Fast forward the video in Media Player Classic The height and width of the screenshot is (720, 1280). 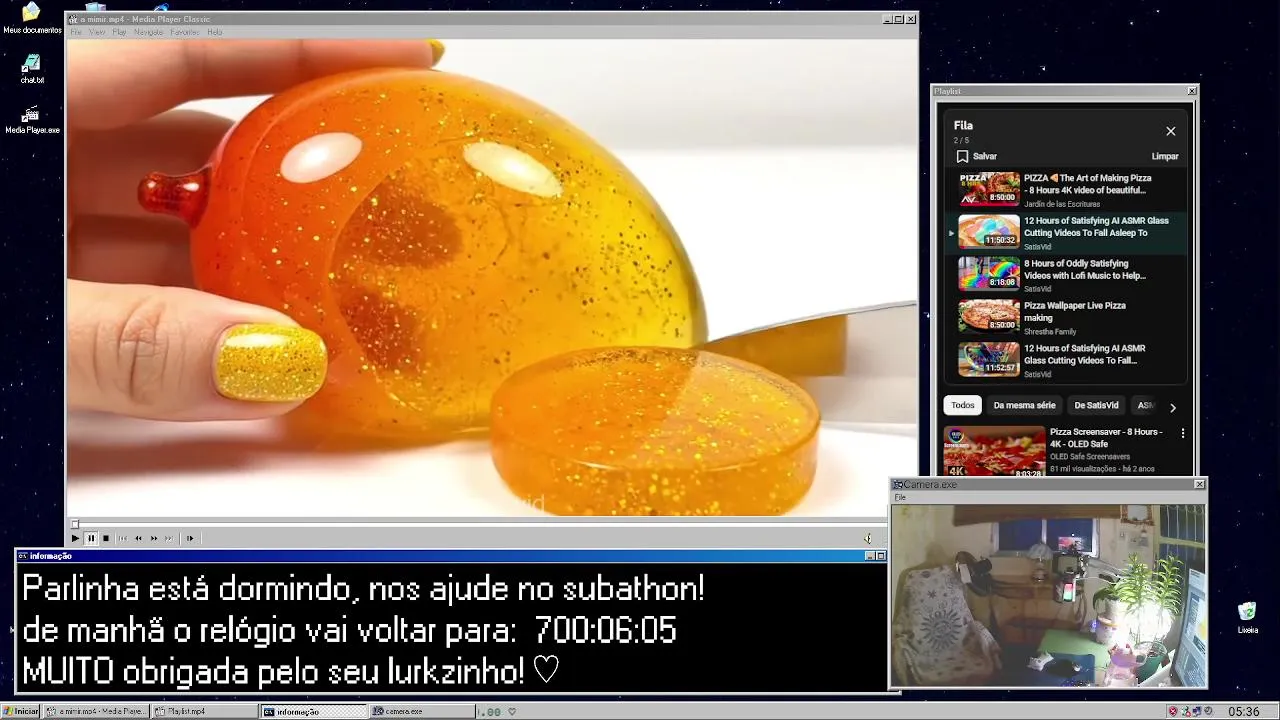coord(154,538)
